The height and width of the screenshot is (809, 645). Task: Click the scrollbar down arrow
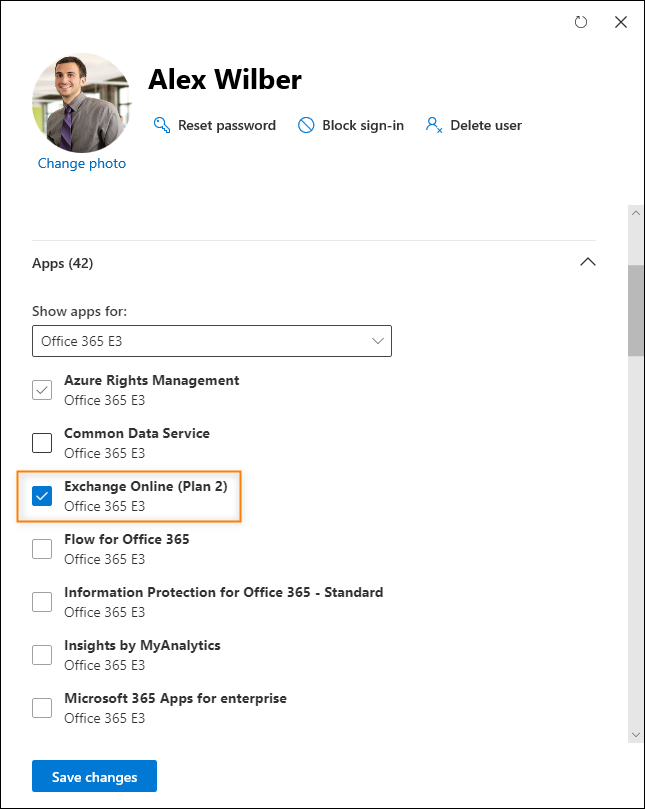pos(636,735)
